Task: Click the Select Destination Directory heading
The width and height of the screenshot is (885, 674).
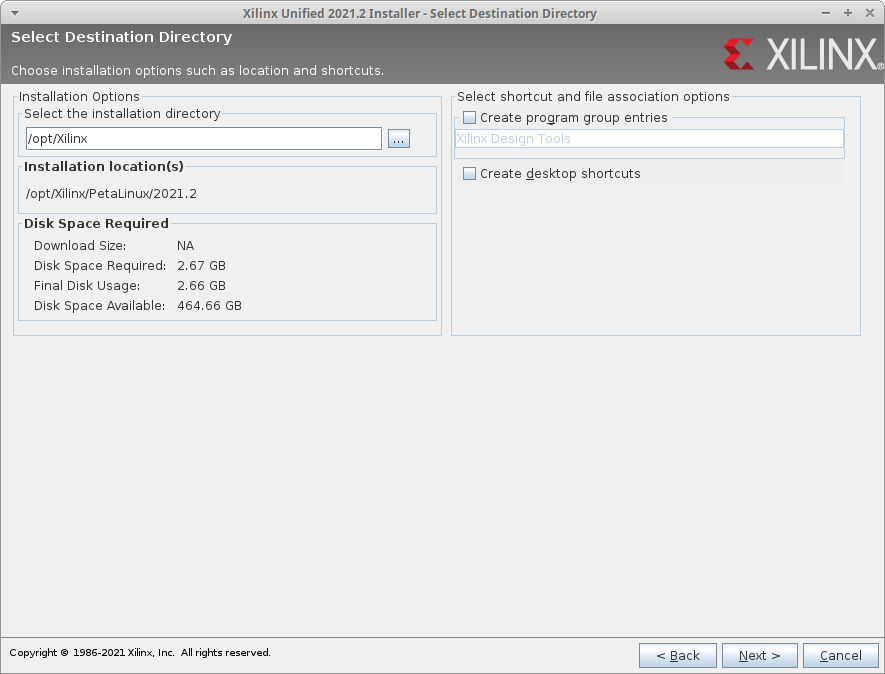Action: [x=121, y=37]
